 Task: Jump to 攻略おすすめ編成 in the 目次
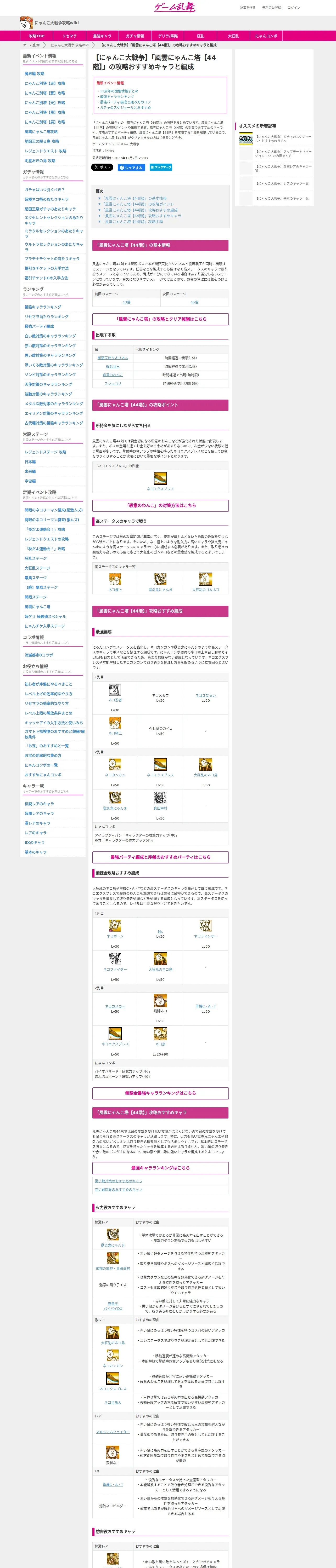(140, 210)
